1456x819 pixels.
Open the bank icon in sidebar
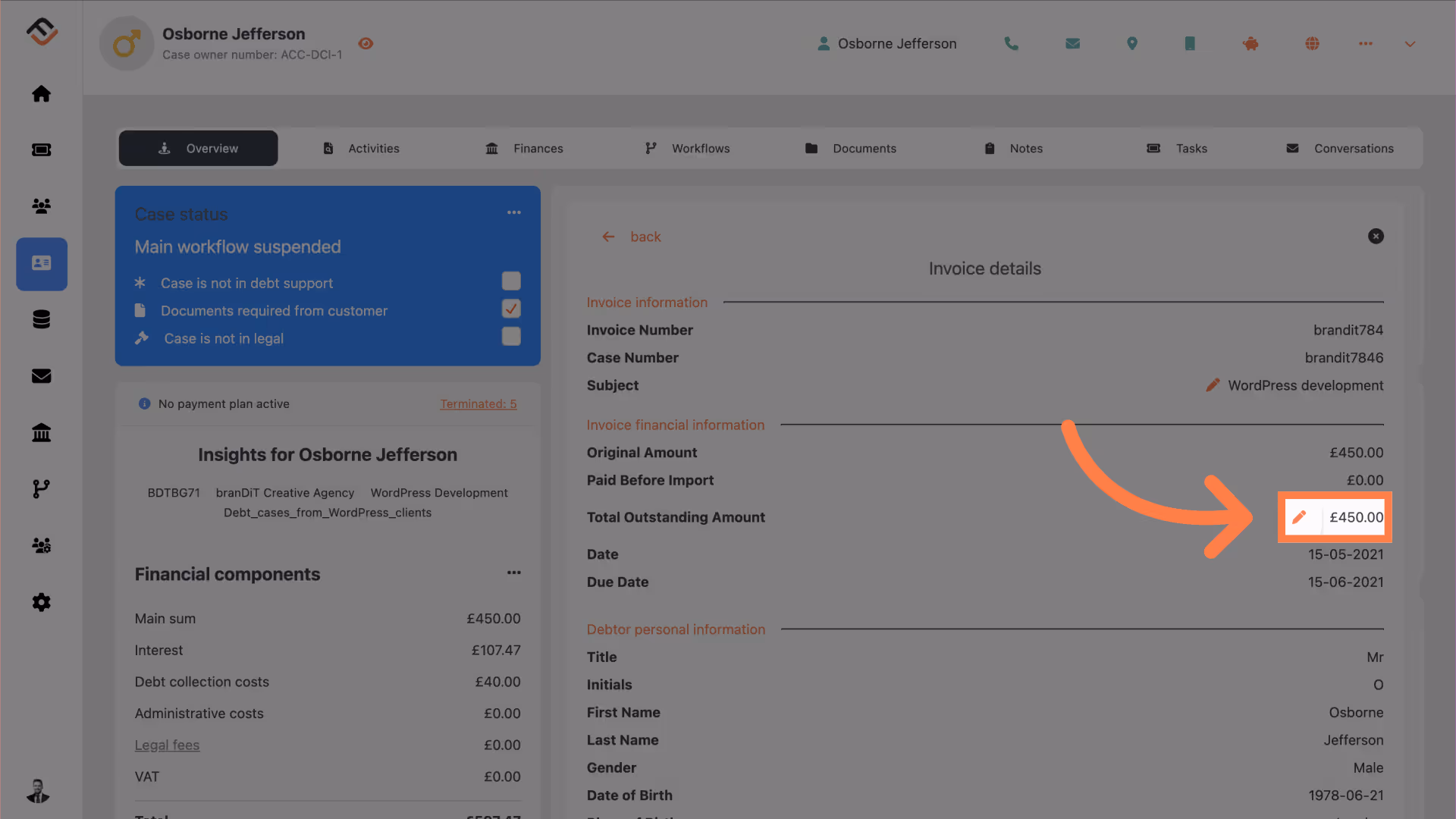[x=41, y=432]
